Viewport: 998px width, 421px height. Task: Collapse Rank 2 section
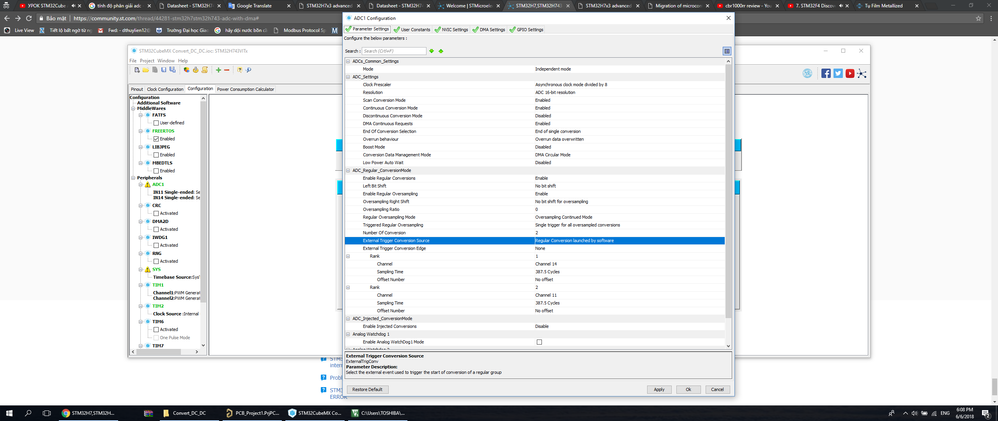pos(348,287)
